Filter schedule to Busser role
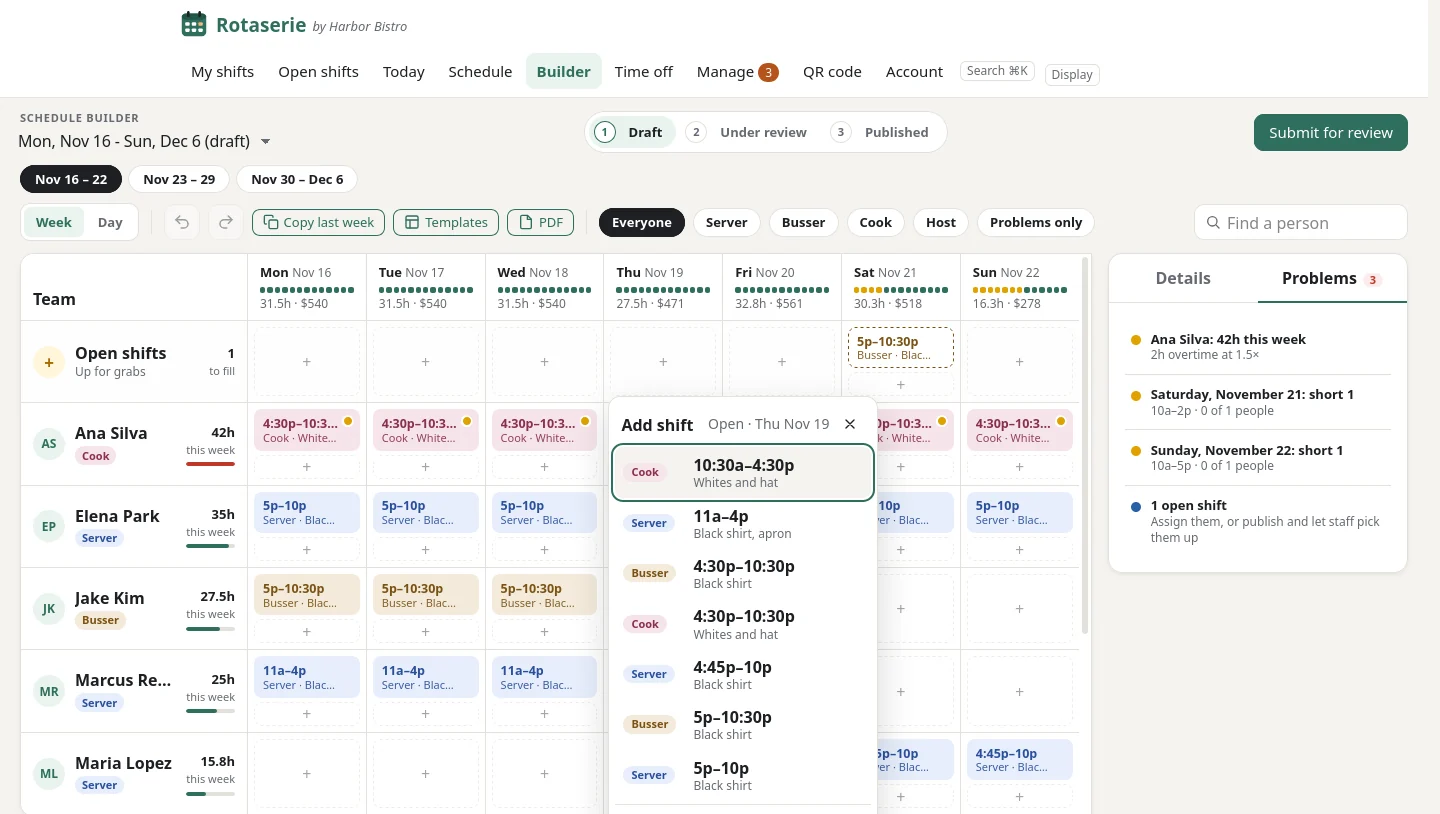This screenshot has height=814, width=1440. click(804, 222)
